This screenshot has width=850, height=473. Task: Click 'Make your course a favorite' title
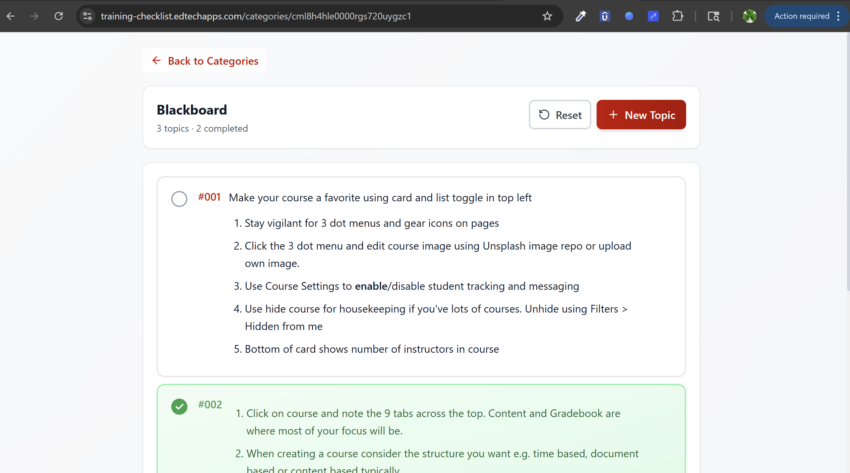click(x=380, y=198)
